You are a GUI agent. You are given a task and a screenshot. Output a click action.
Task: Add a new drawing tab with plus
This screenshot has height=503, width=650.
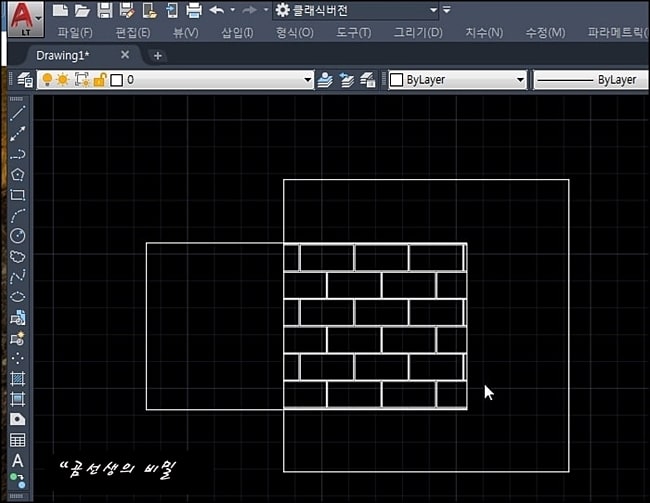click(x=158, y=56)
